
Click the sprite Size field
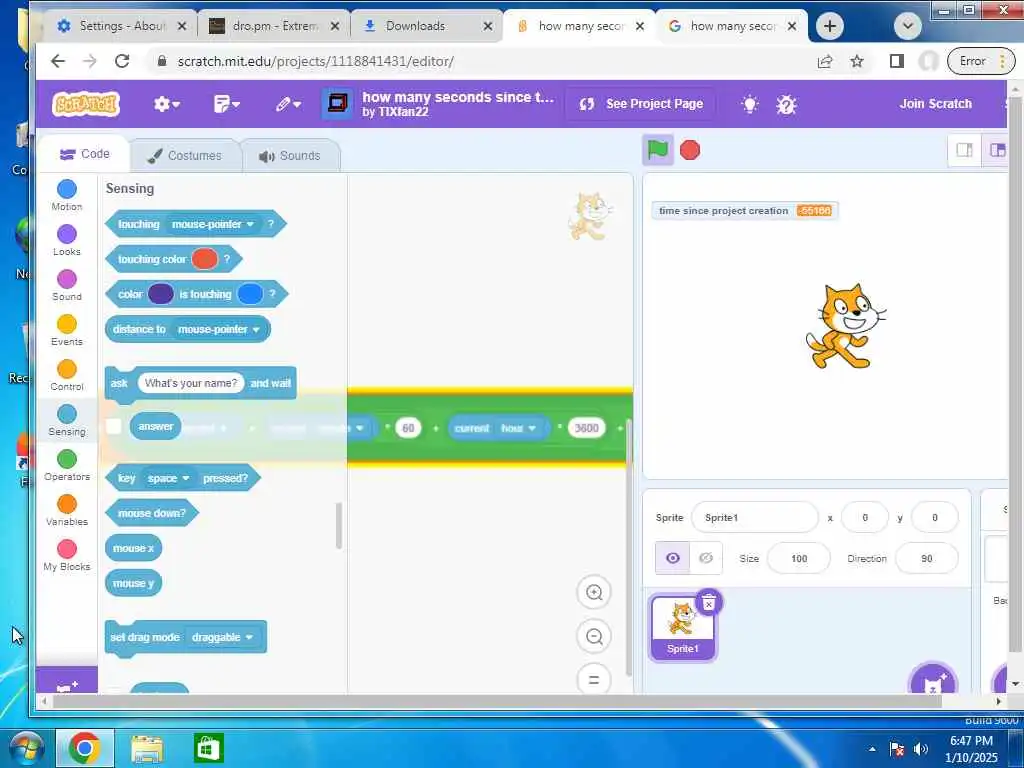click(x=799, y=558)
